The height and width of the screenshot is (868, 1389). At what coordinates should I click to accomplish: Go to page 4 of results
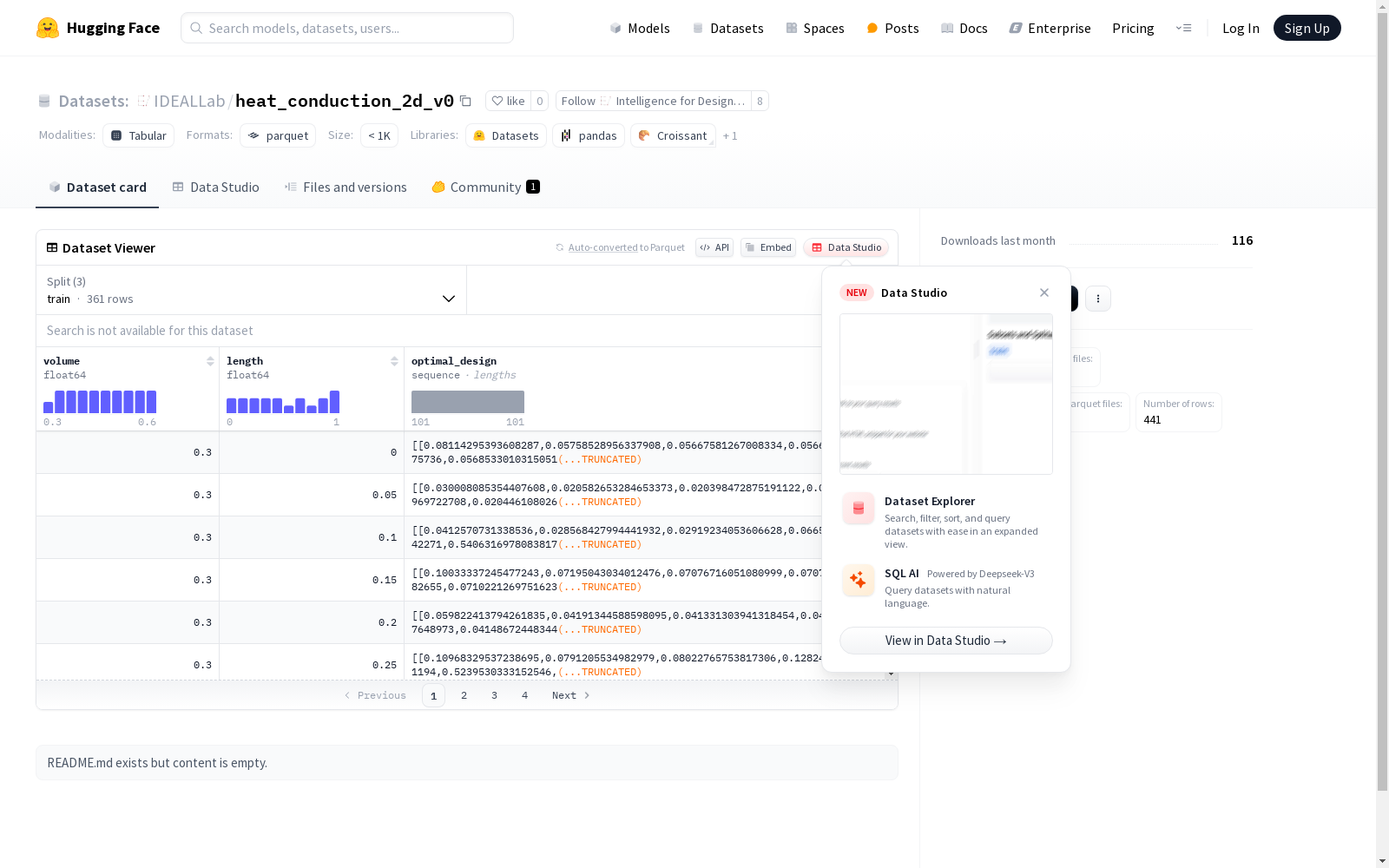(525, 695)
